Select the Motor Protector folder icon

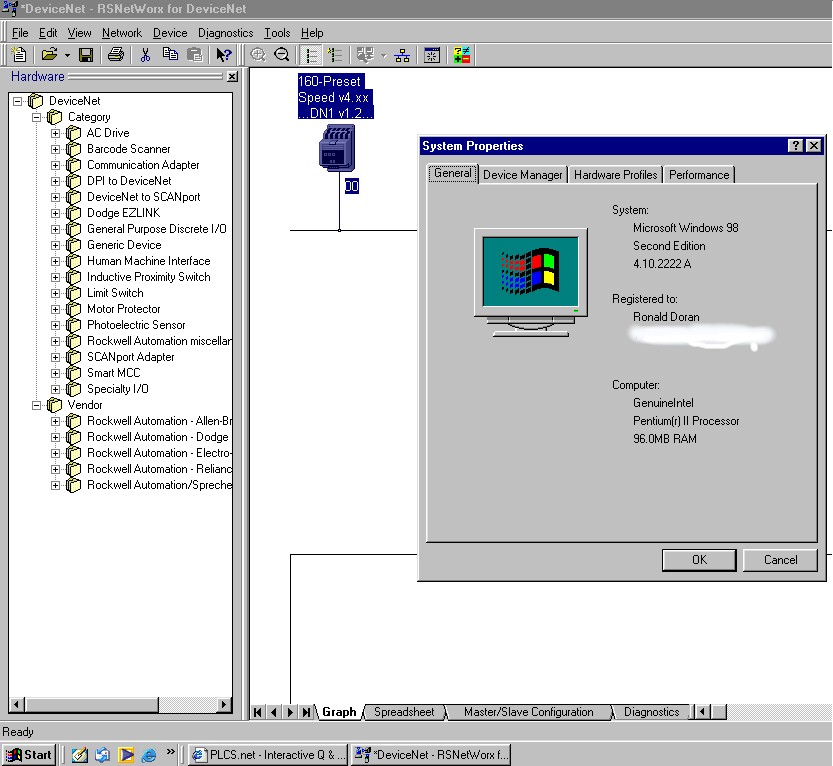(73, 309)
